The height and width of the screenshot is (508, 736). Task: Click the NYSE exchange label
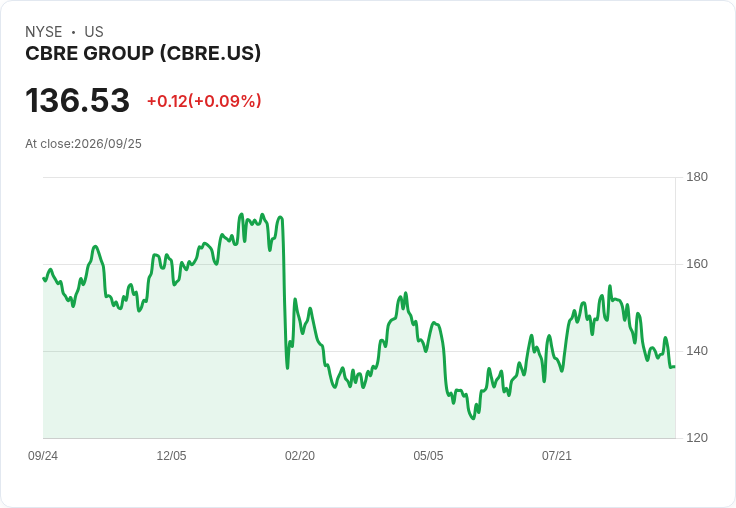point(44,32)
